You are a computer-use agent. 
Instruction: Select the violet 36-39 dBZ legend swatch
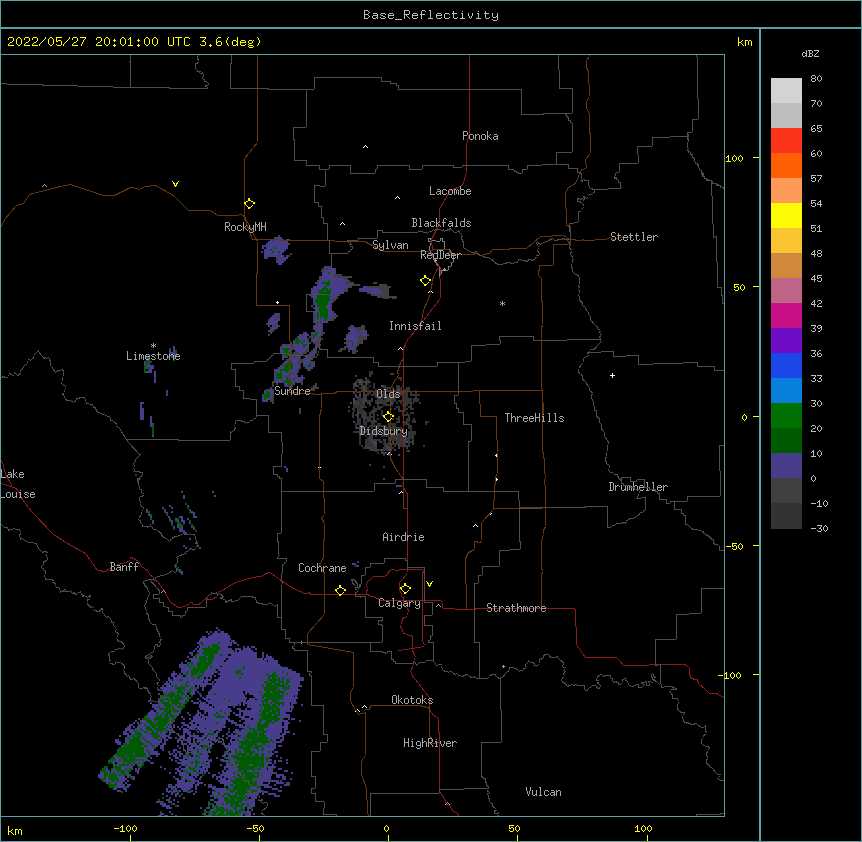tap(786, 341)
